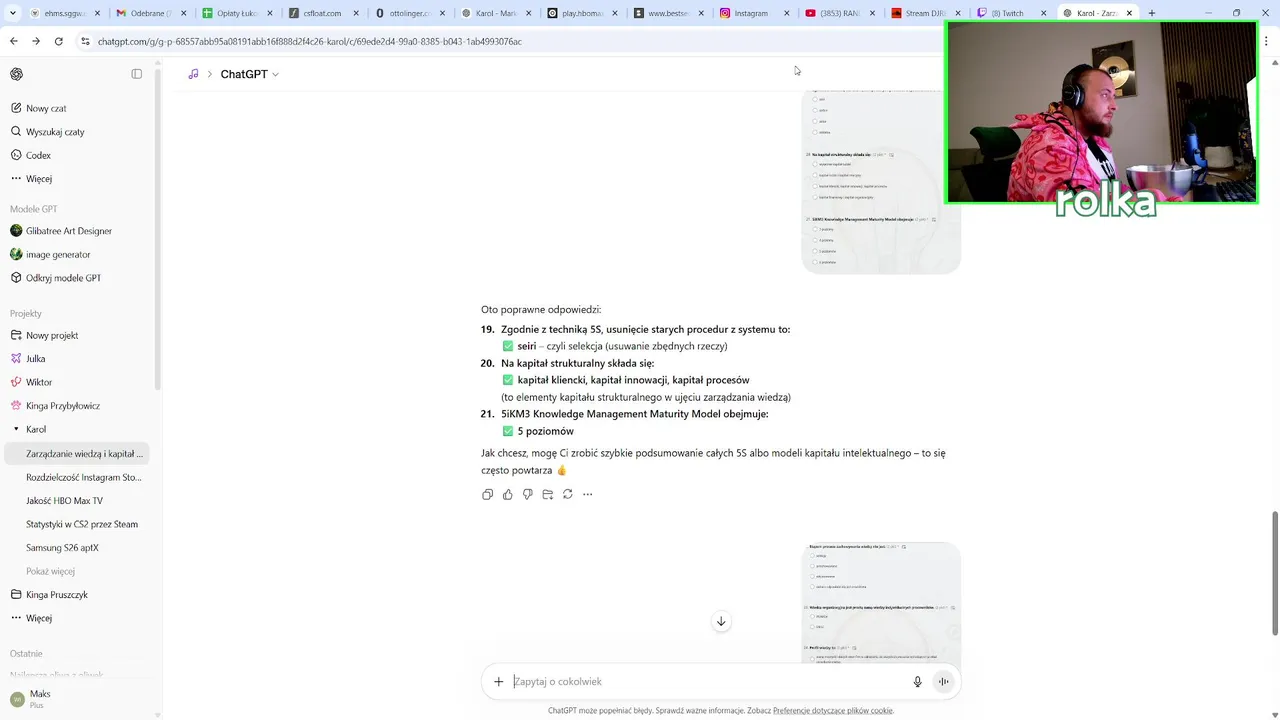Open the Kinga Pruszczyk project

(x=75, y=595)
